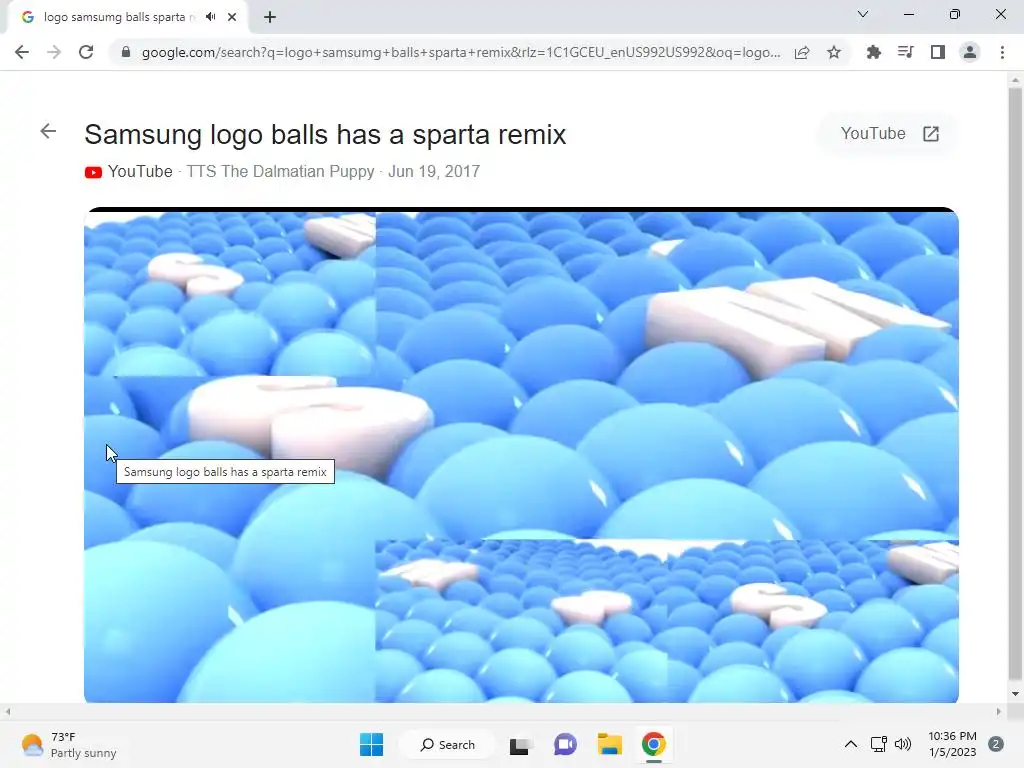
Task: Click the Chrome icon on the taskbar
Action: 653,744
